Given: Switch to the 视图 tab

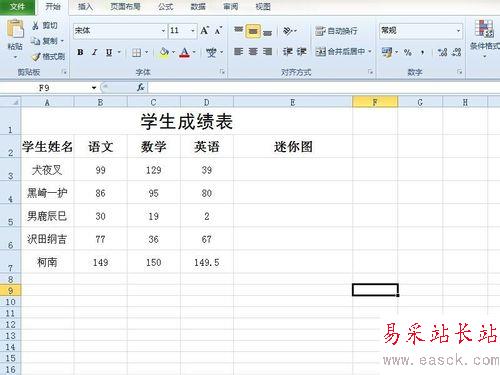Looking at the screenshot, I should [263, 7].
